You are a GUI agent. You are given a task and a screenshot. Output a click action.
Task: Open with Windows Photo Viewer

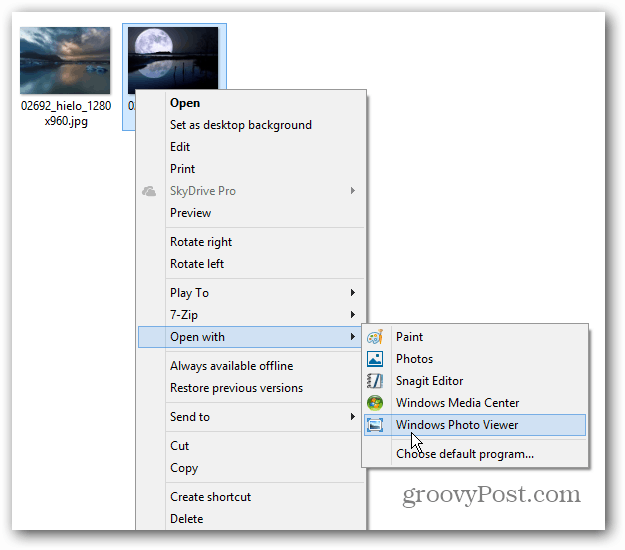tap(475, 425)
